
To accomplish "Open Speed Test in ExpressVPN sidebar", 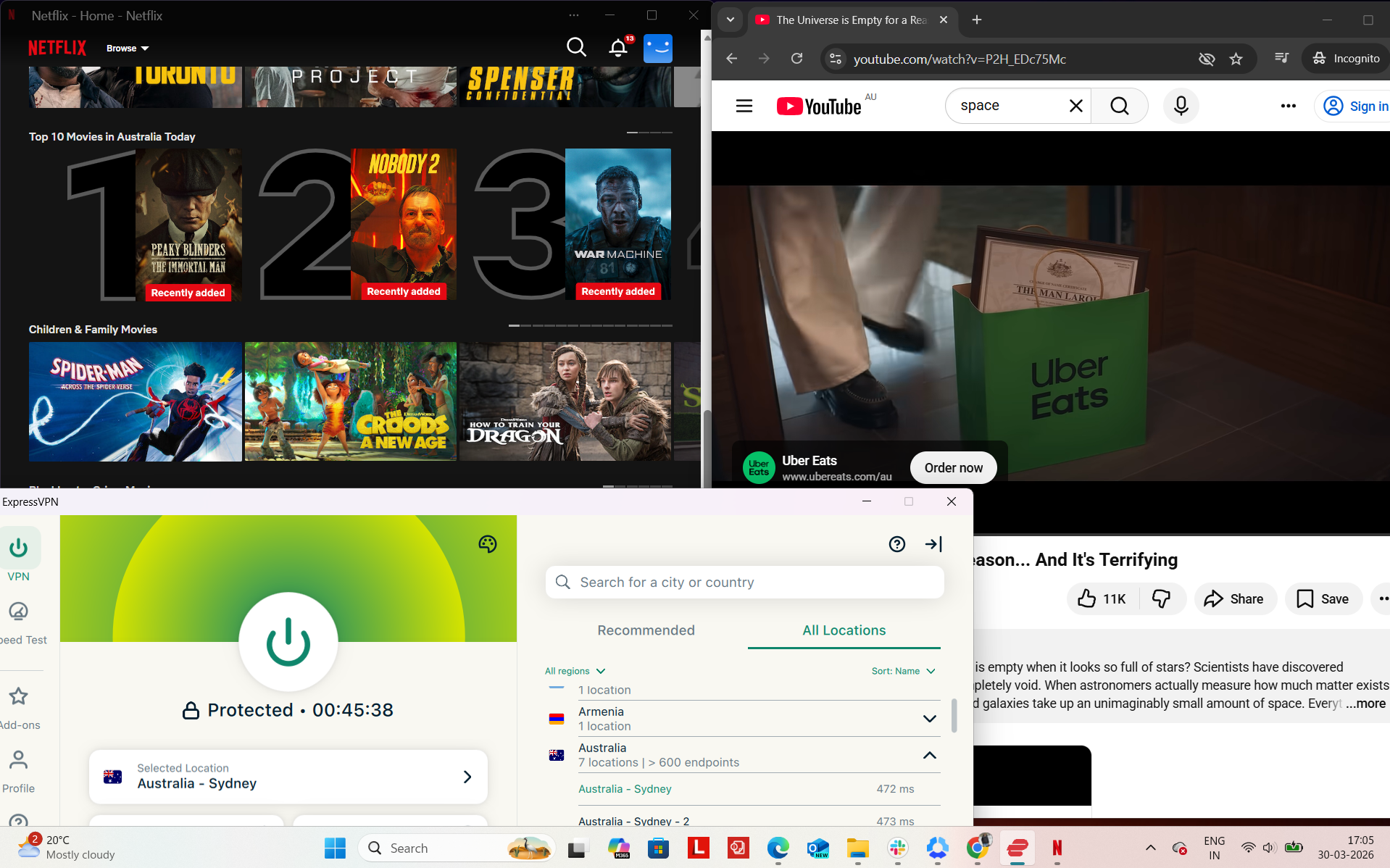I will coord(19,619).
